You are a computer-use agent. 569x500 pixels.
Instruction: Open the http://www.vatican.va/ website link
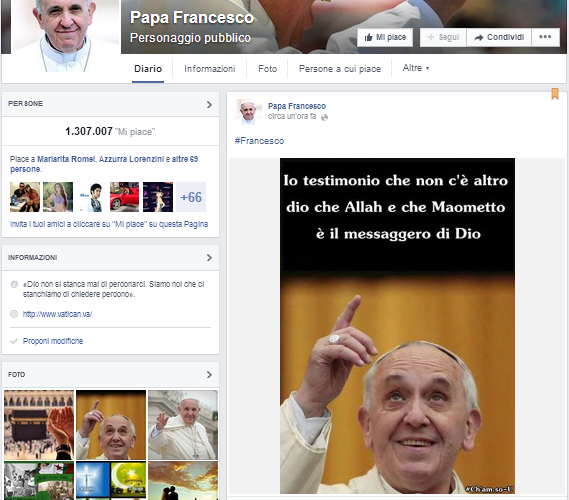[57, 314]
